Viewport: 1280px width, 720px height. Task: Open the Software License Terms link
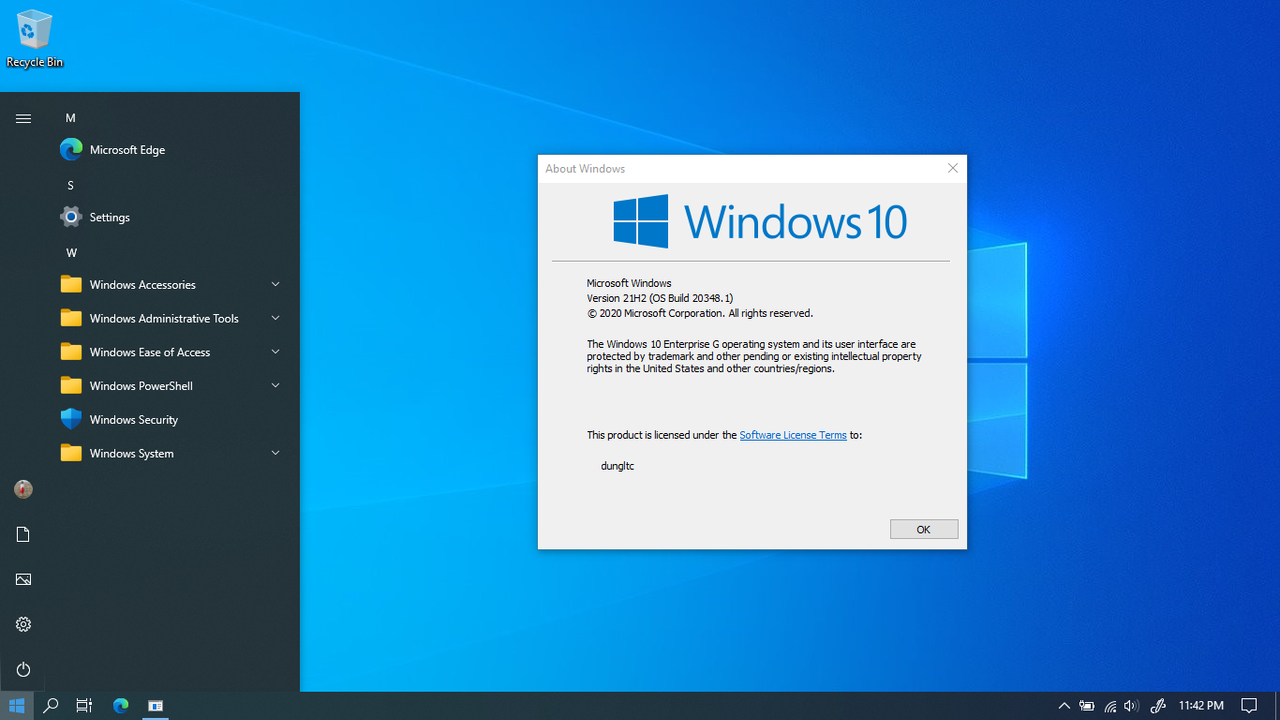[793, 435]
